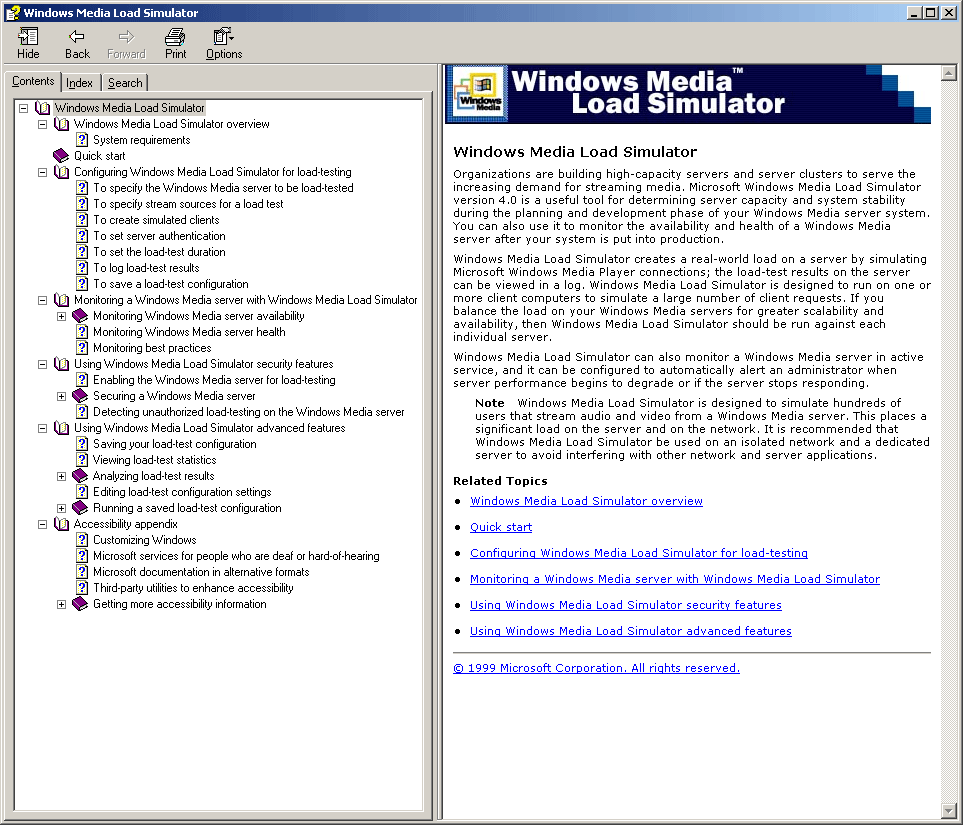The width and height of the screenshot is (963, 825).
Task: Click the question icon beside Monitoring best practices
Action: point(82,348)
